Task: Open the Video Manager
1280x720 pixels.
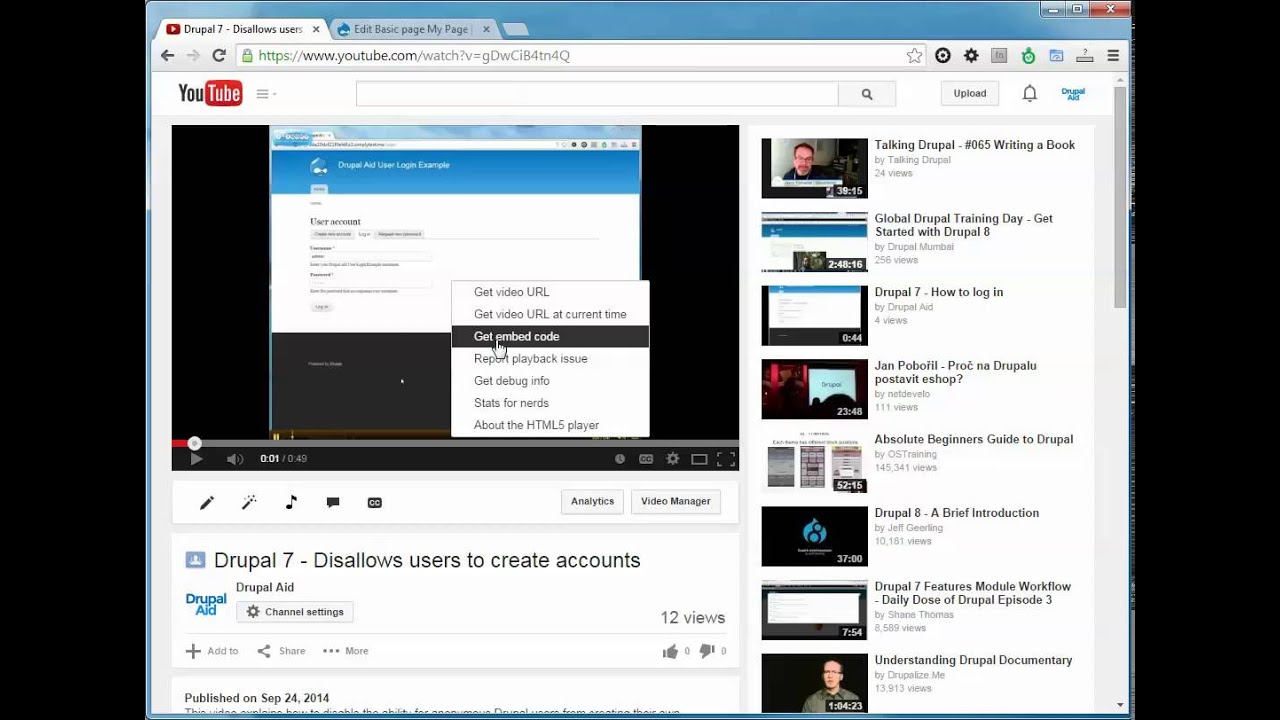Action: pyautogui.click(x=676, y=501)
